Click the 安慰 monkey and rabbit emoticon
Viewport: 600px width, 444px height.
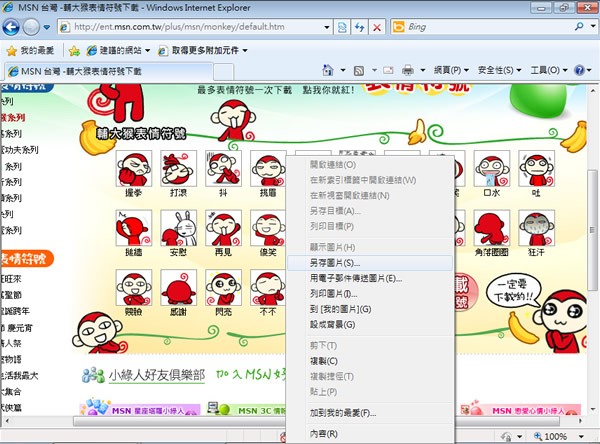pyautogui.click(x=178, y=228)
